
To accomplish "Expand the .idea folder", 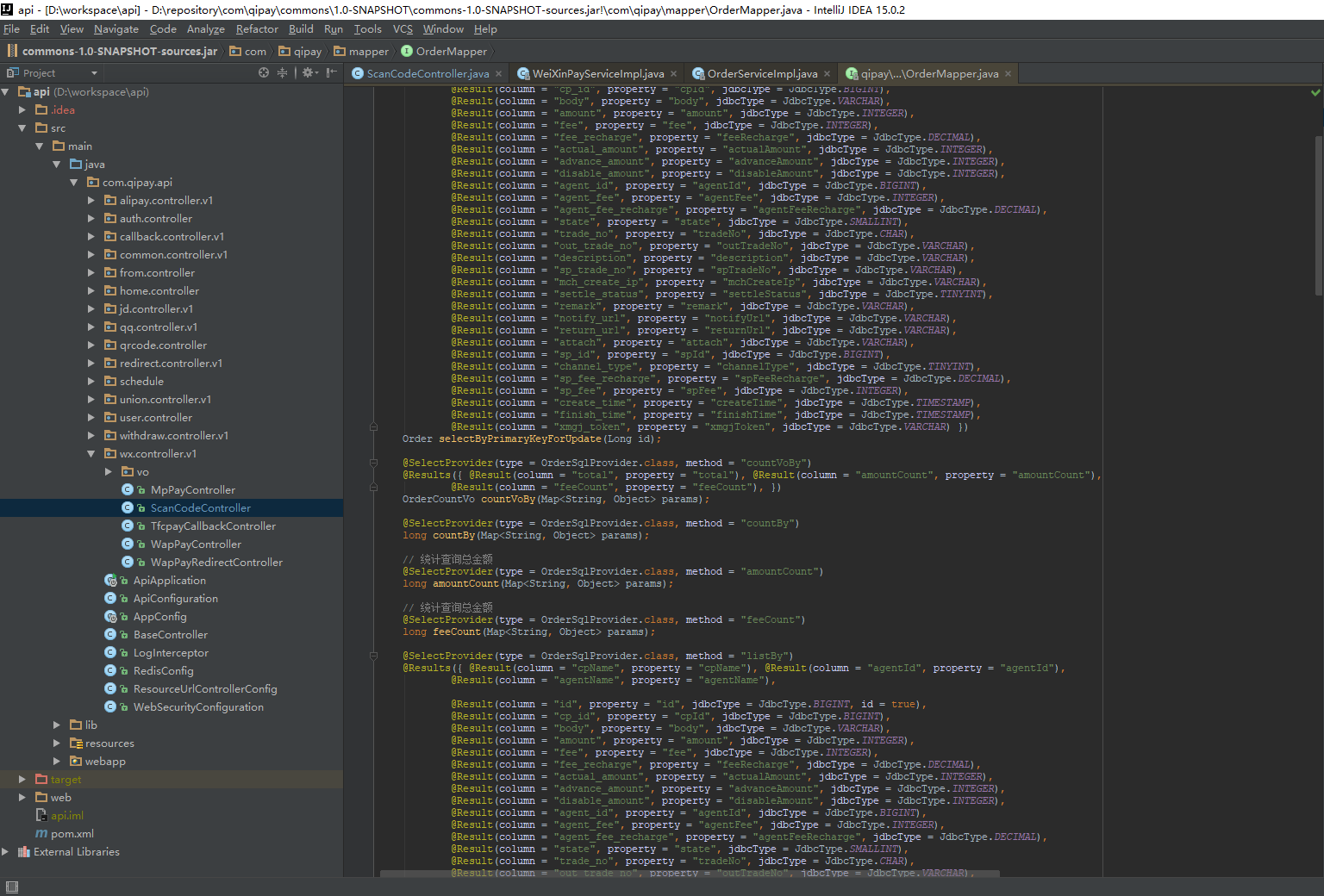I will click(22, 109).
